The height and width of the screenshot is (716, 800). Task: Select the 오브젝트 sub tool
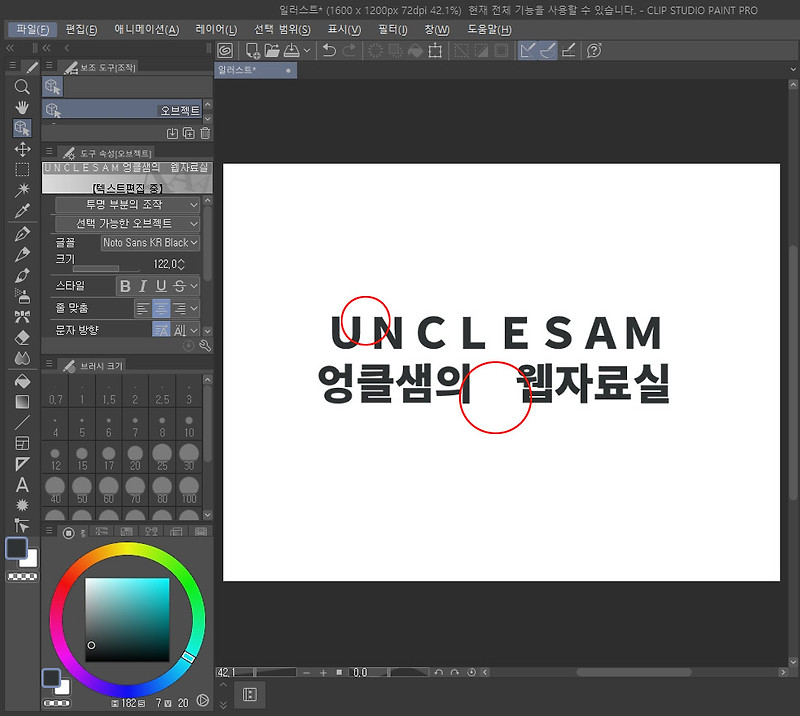122,110
